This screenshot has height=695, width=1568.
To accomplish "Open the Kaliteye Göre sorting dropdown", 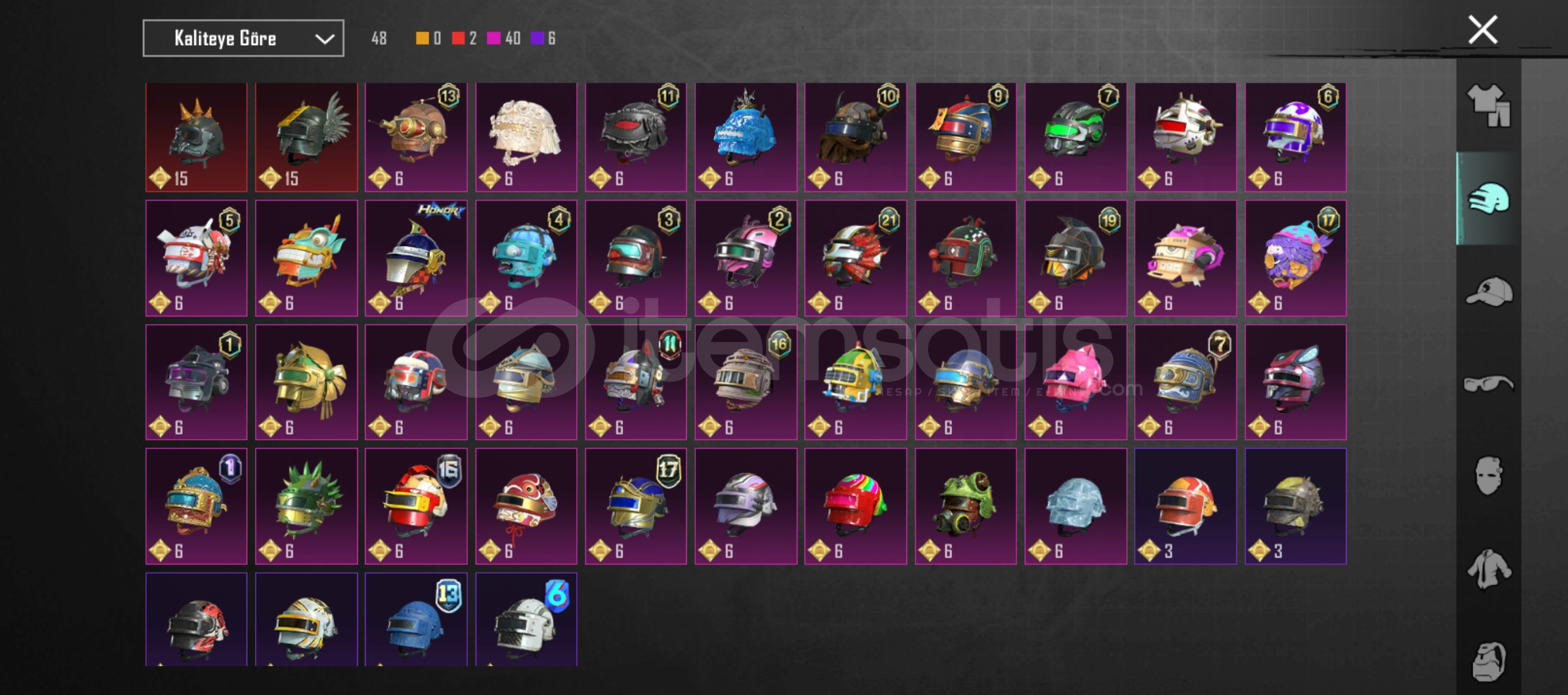I will point(243,39).
